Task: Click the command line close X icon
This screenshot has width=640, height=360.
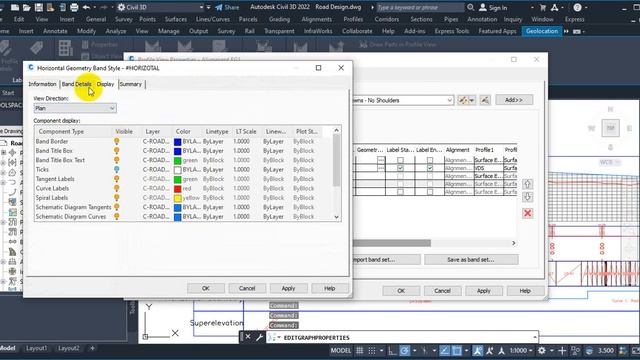Action: (x=248, y=337)
